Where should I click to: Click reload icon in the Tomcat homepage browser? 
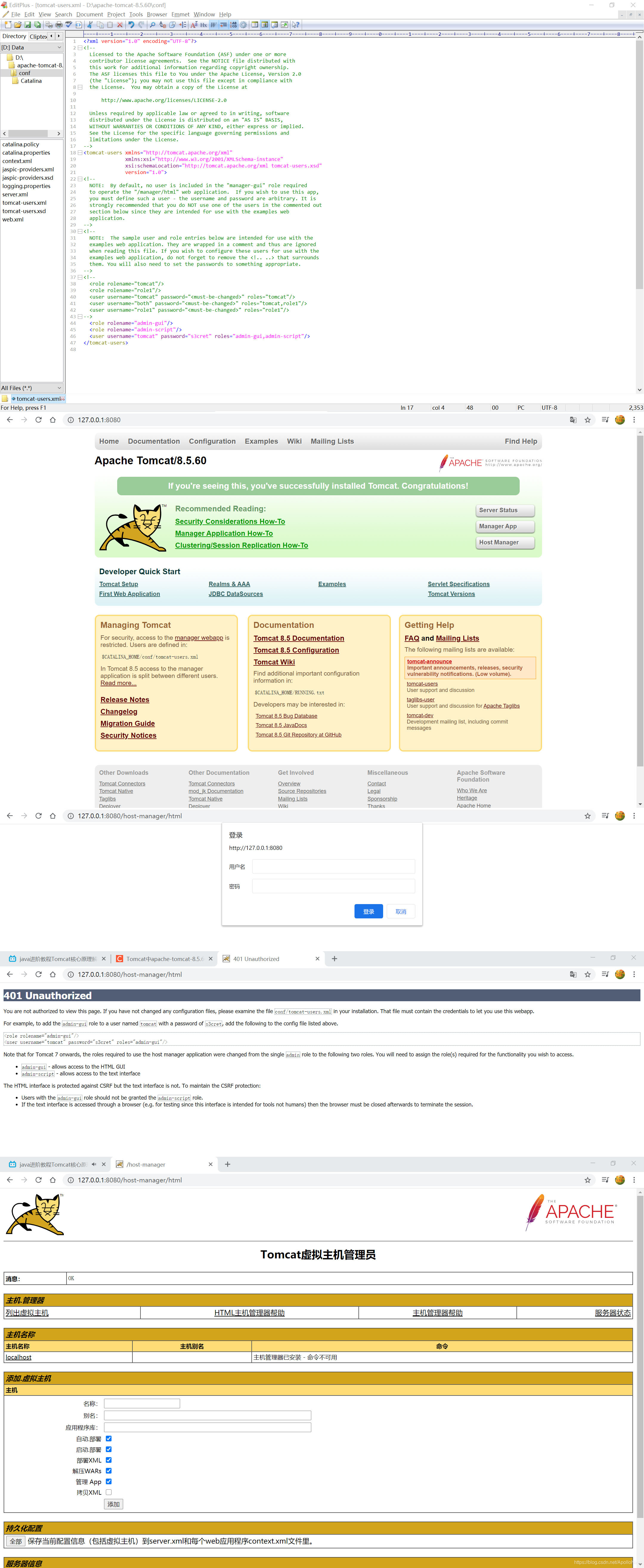point(38,419)
